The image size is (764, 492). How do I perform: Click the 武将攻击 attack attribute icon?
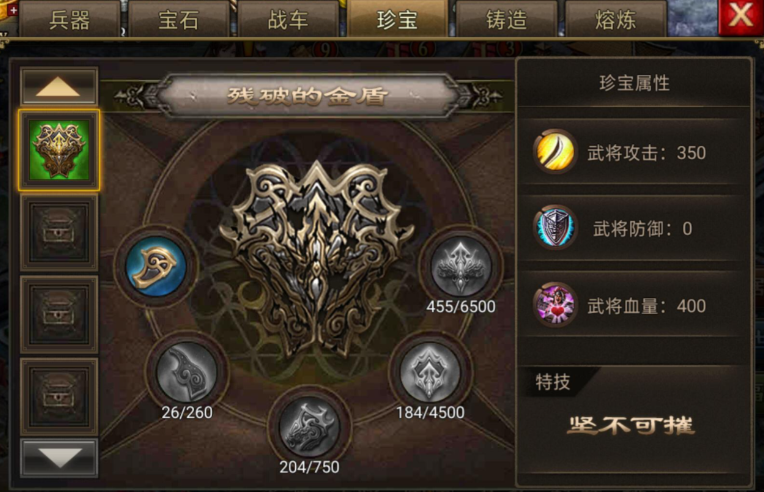pos(554,151)
